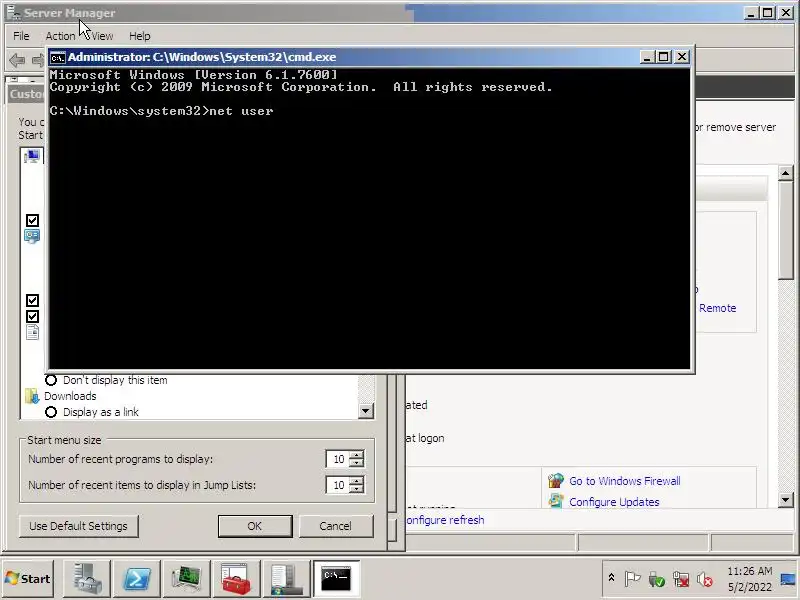Open the Remote link in Server Manager
The width and height of the screenshot is (800, 600).
tap(717, 308)
